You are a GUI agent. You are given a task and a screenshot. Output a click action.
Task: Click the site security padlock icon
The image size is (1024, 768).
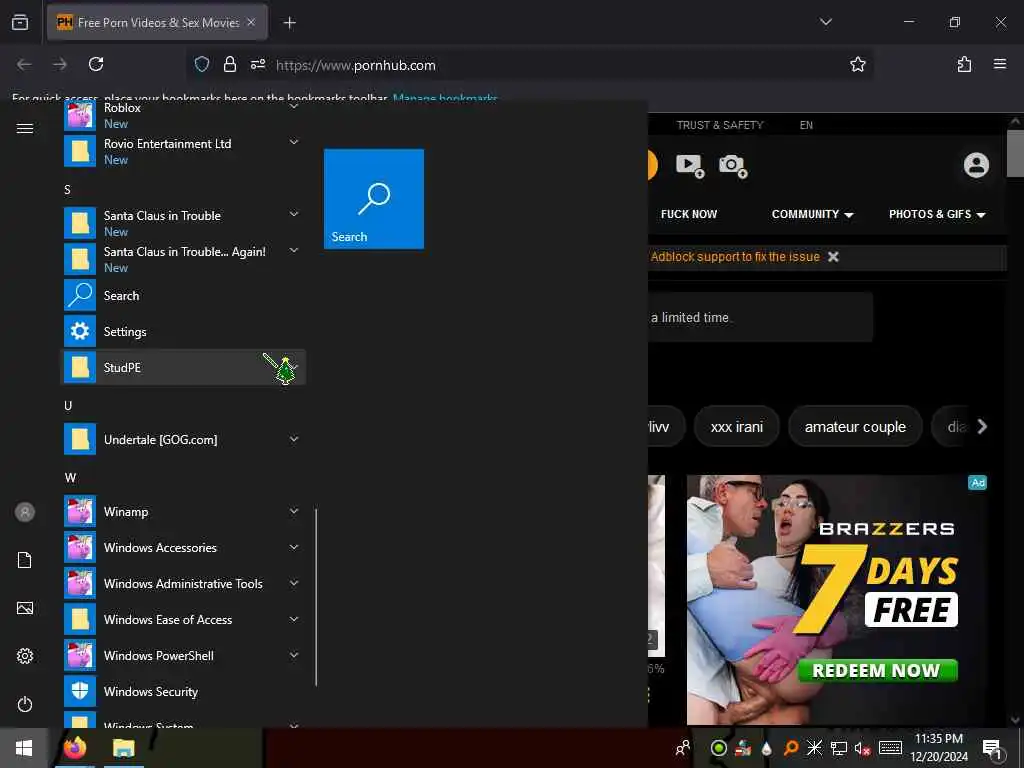[x=230, y=64]
